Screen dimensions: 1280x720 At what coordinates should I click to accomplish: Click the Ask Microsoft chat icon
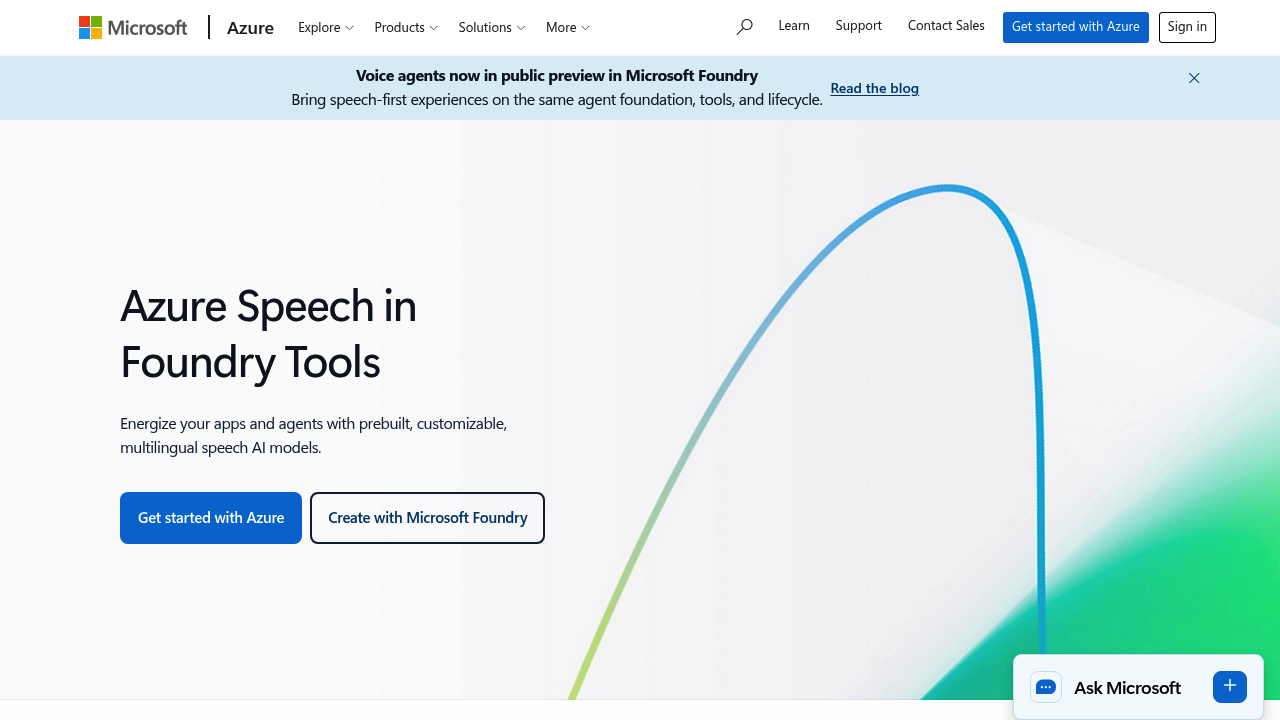[1046, 687]
